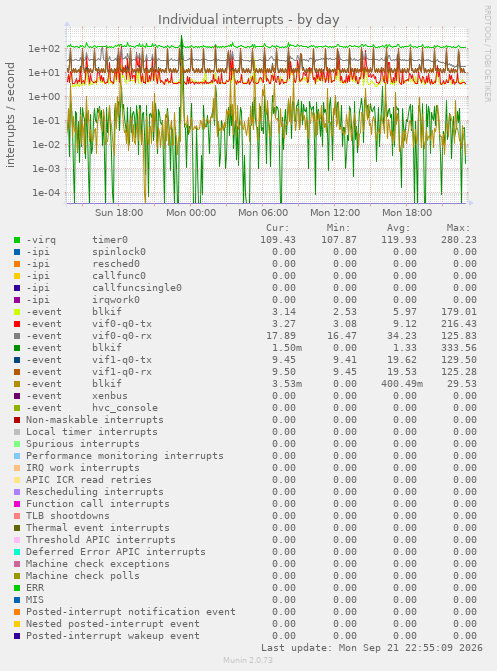Viewport: 497px width, 671px height.
Task: Click the graph title Individual interrupts - by day
Action: 248,20
